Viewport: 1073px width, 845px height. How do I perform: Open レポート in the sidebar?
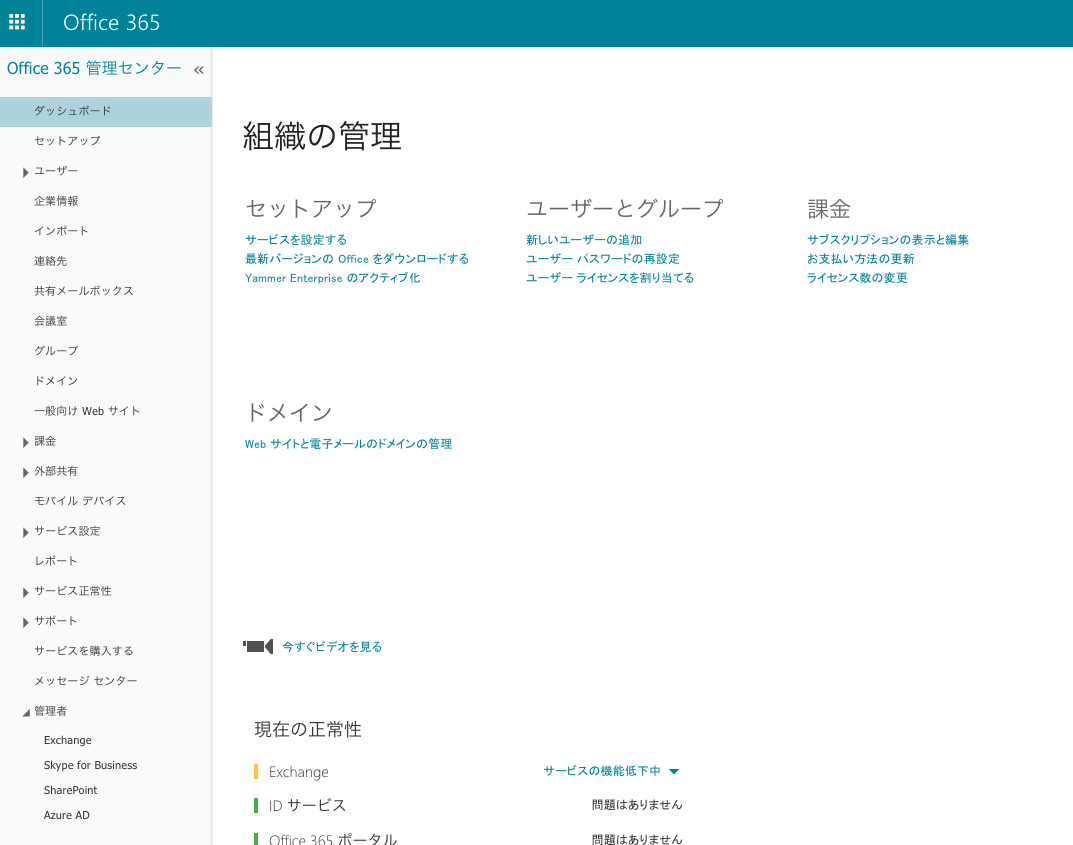tap(55, 561)
